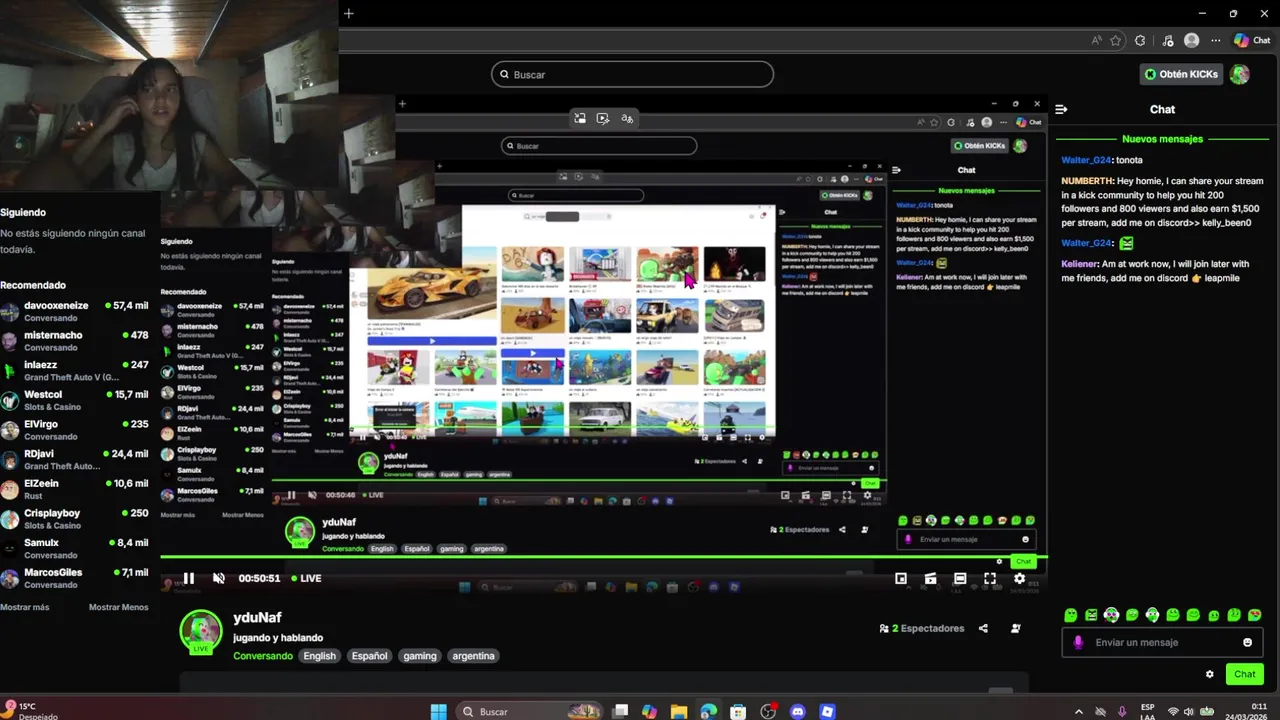Open ElVirgo recommended channel
The width and height of the screenshot is (1280, 720).
click(75, 430)
